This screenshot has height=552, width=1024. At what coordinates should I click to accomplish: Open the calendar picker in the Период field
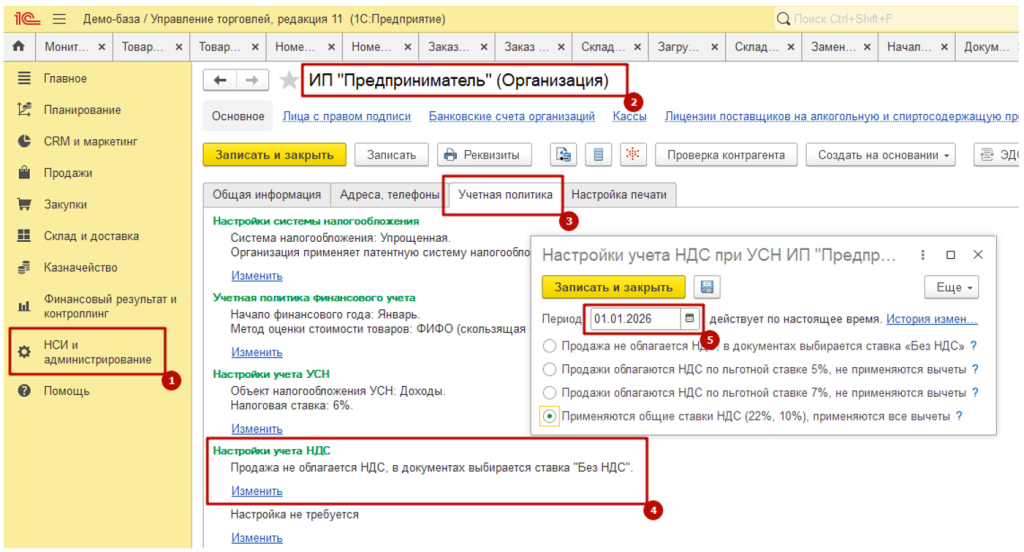point(690,319)
